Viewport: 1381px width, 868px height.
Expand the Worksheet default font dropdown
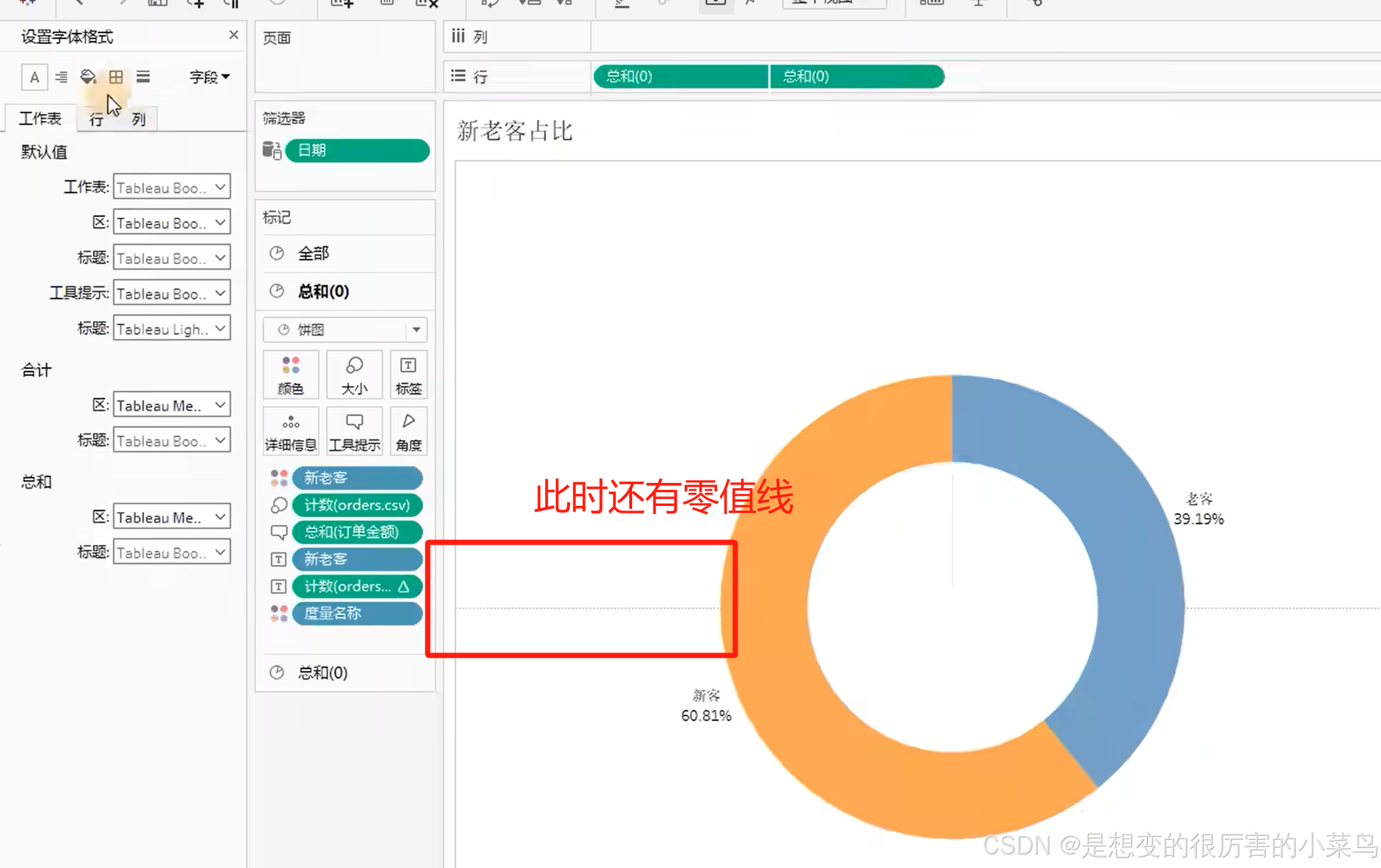pos(171,187)
